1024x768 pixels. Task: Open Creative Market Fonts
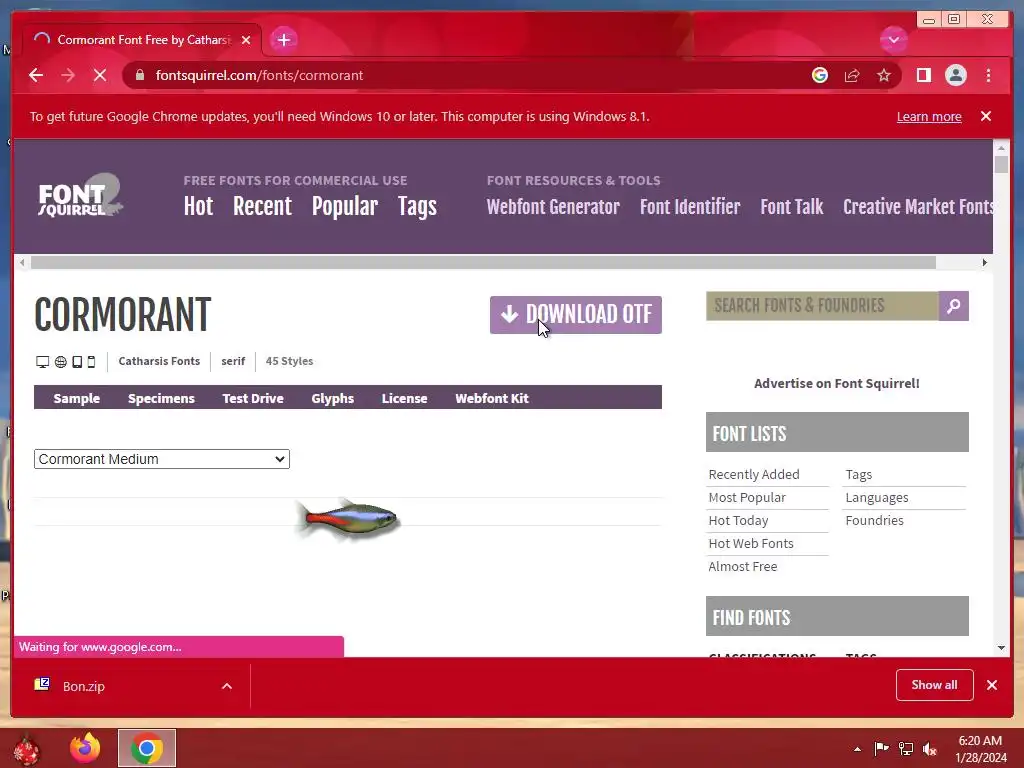(918, 207)
